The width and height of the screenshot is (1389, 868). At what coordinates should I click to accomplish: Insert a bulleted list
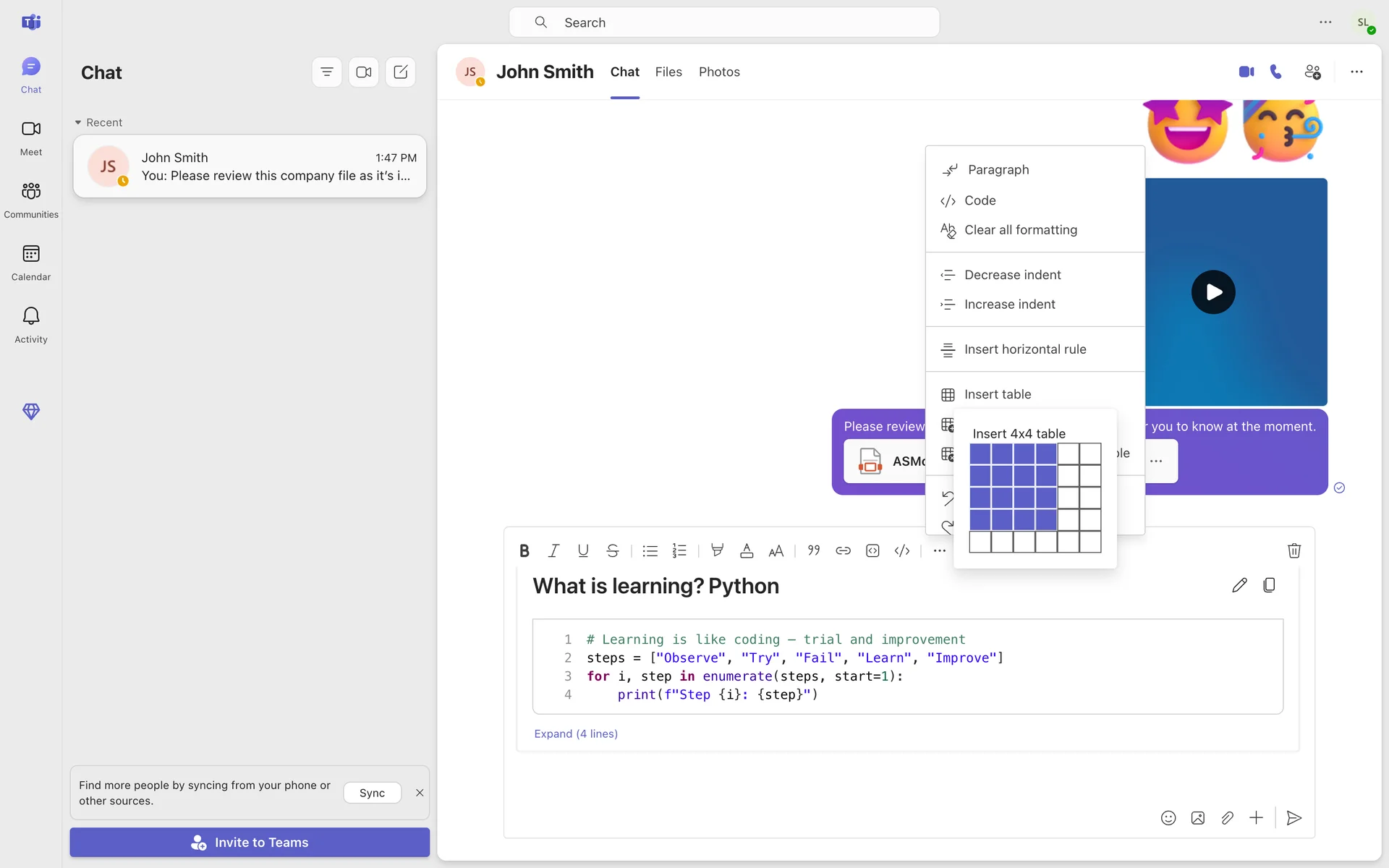650,550
